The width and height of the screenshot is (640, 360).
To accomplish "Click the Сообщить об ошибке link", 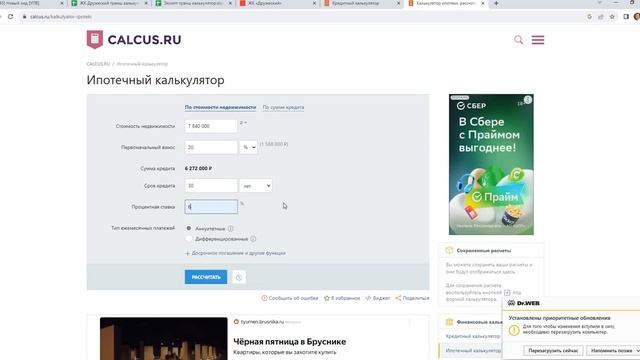I will click(290, 298).
